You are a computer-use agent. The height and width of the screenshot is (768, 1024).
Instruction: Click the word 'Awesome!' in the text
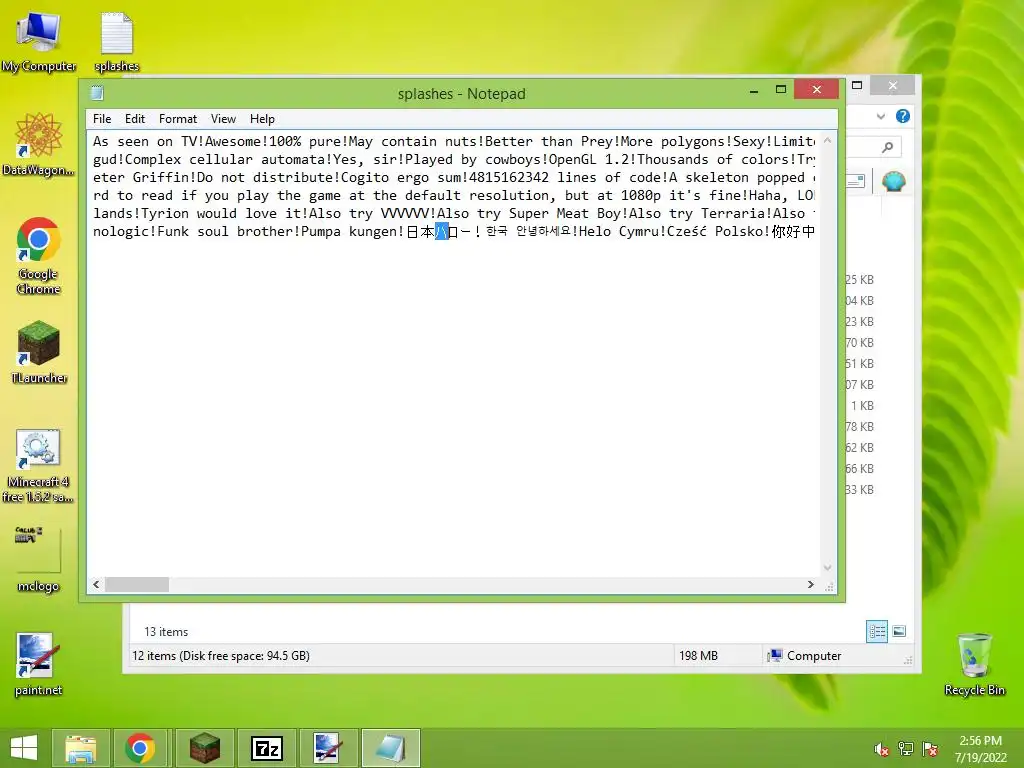click(236, 141)
